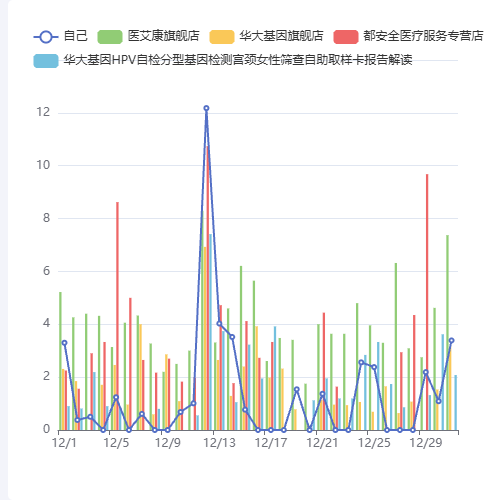Image resolution: width=500 pixels, height=500 pixels.
Task: Select the tallest green bar at chart's right end
Action: [448, 333]
